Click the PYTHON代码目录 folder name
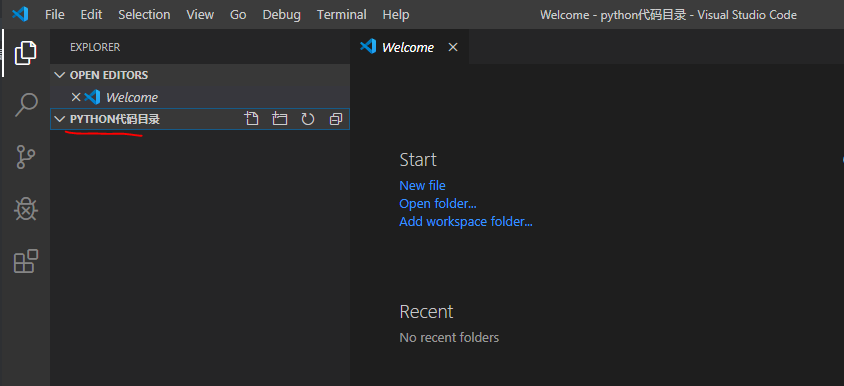This screenshot has height=386, width=844. click(x=115, y=120)
